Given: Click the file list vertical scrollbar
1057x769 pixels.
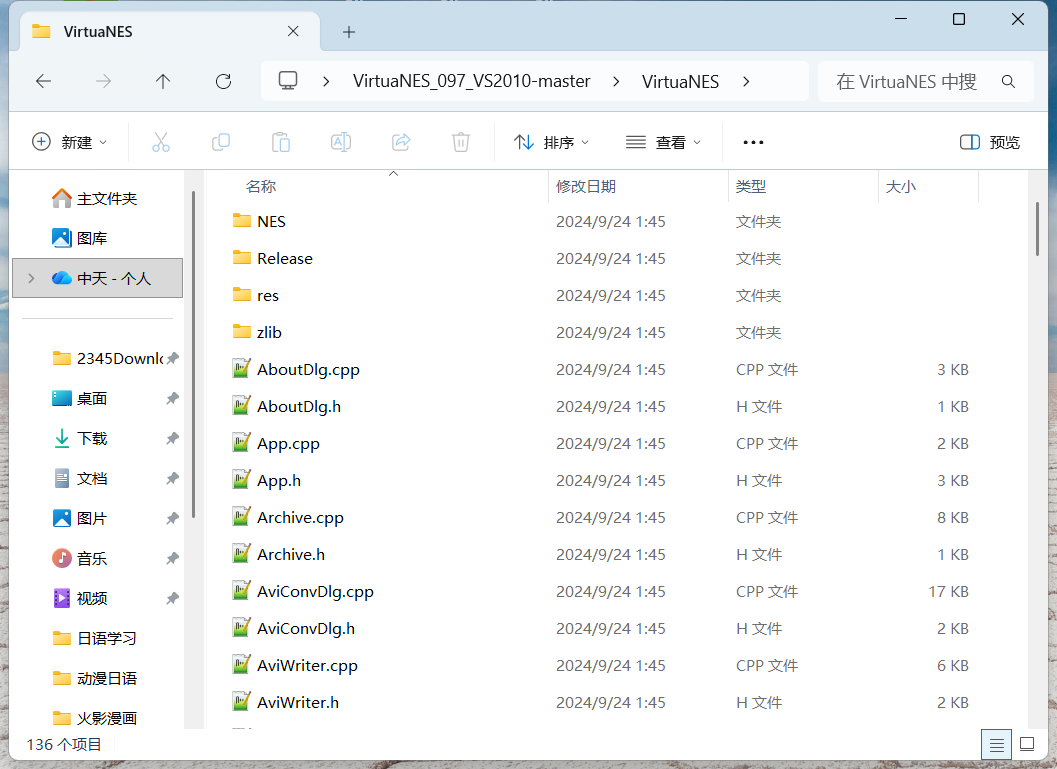Looking at the screenshot, I should coord(1037,229).
